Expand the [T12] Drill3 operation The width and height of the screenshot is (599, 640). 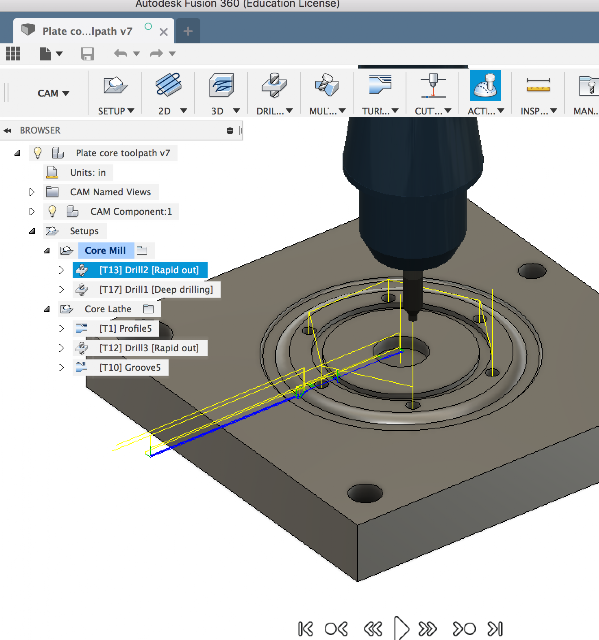coord(61,348)
